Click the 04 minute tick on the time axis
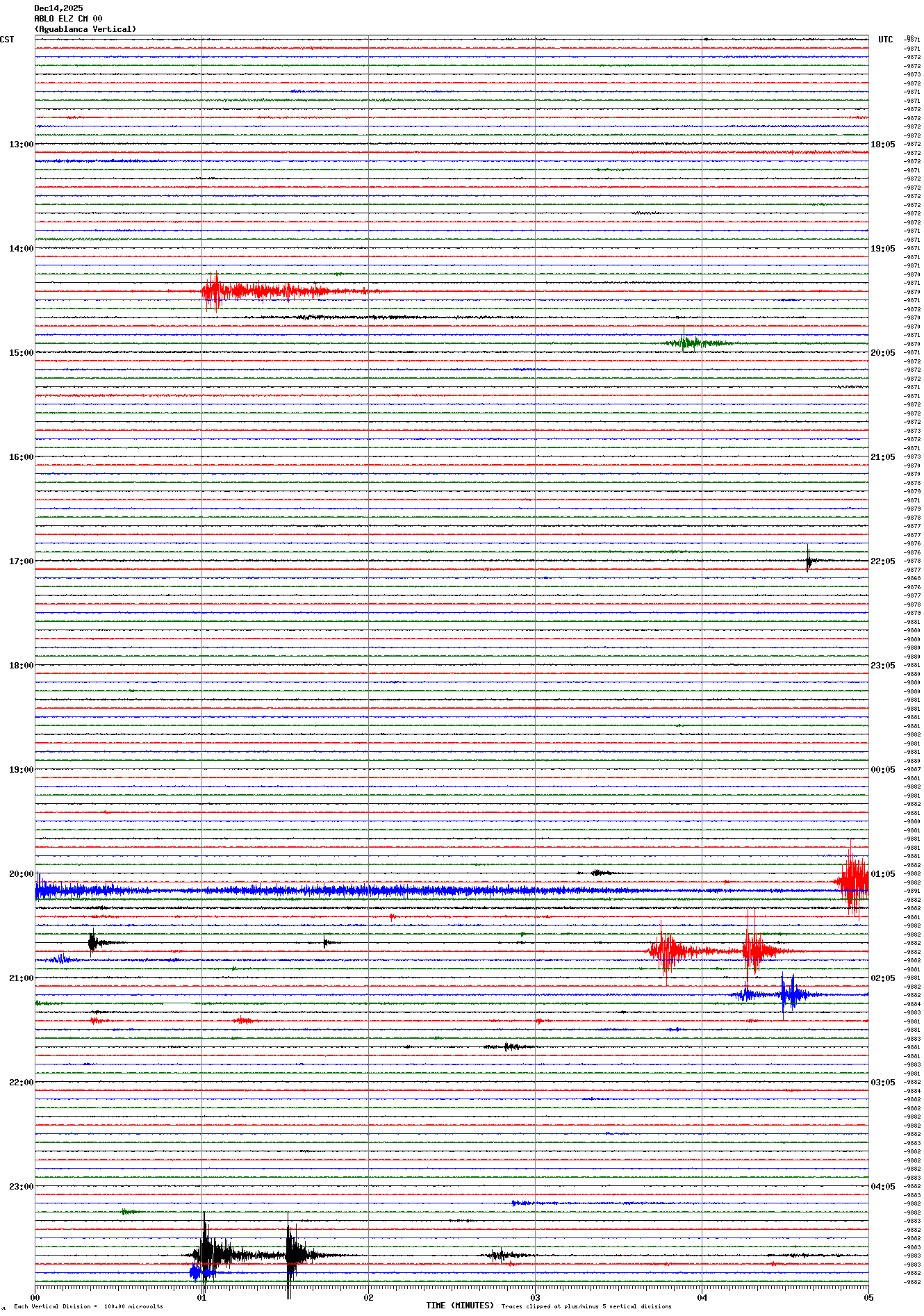924x1316 pixels. [702, 1297]
